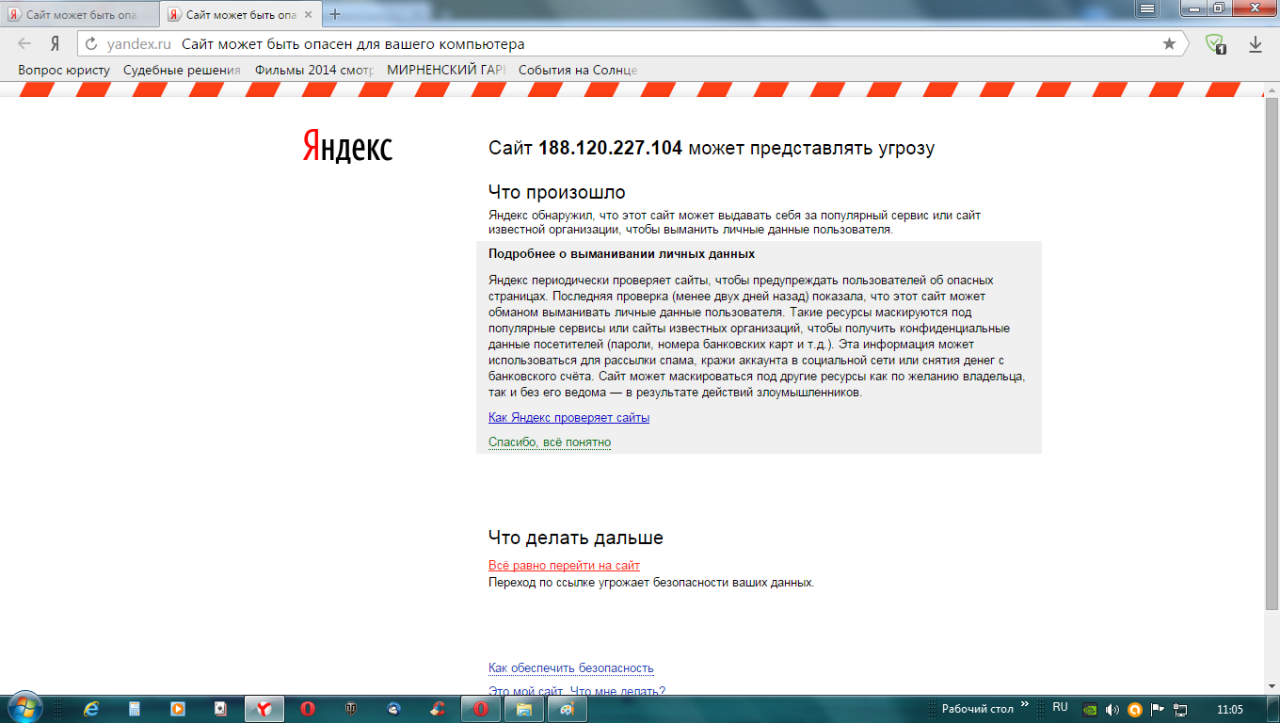The image size is (1280, 723).
Task: Open 'Вопрос юристу' bookmark
Action: pyautogui.click(x=64, y=70)
